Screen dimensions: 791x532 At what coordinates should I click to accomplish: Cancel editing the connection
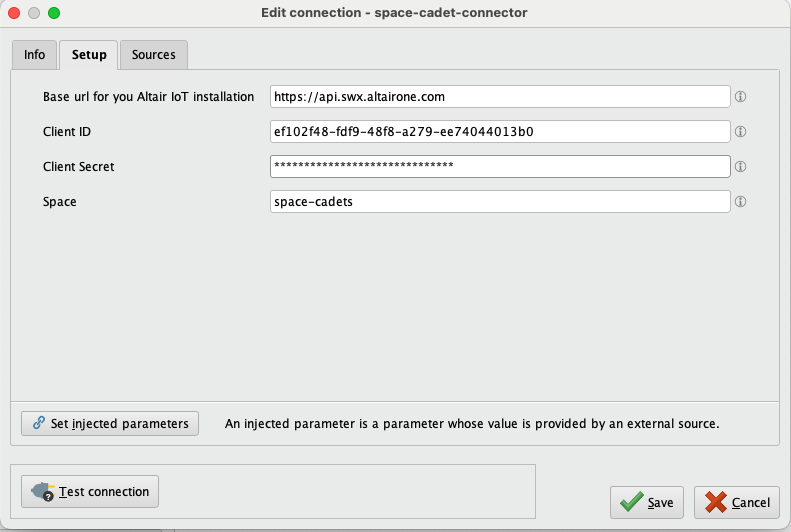738,502
